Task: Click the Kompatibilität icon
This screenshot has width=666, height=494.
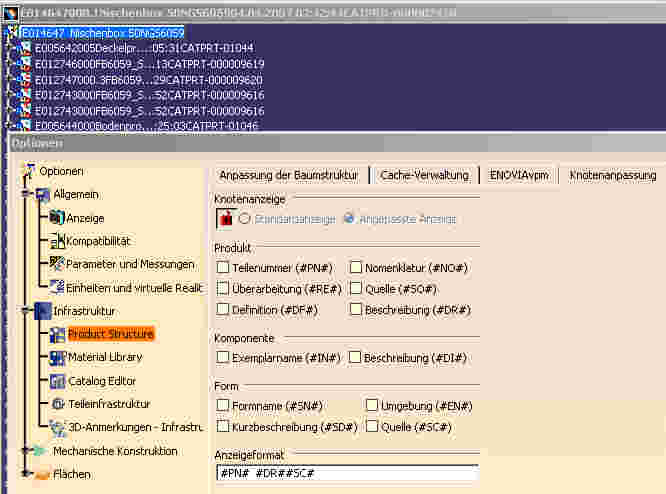Action: tap(57, 241)
